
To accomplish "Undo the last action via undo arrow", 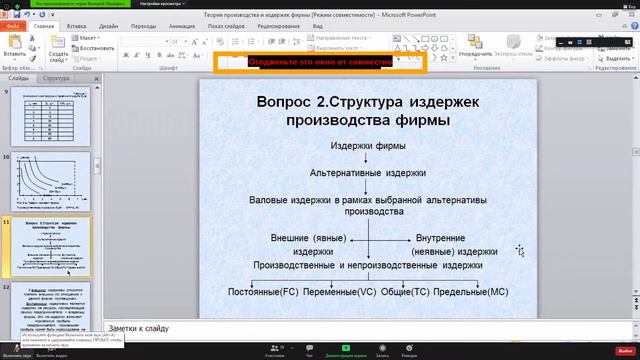I will pyautogui.click(x=27, y=15).
